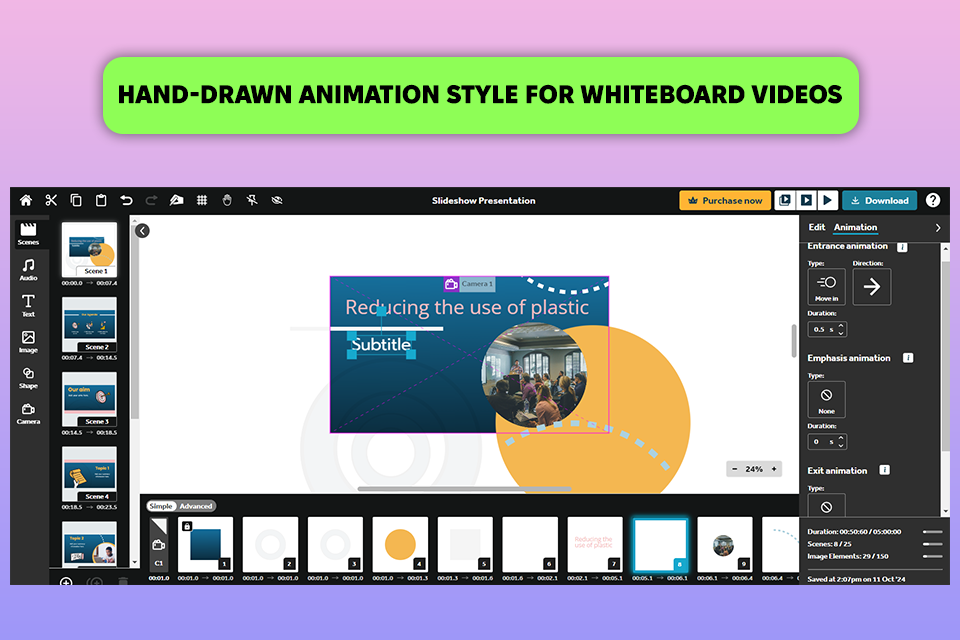
Task: Select the highlighted timeline element 8
Action: pyautogui.click(x=660, y=544)
